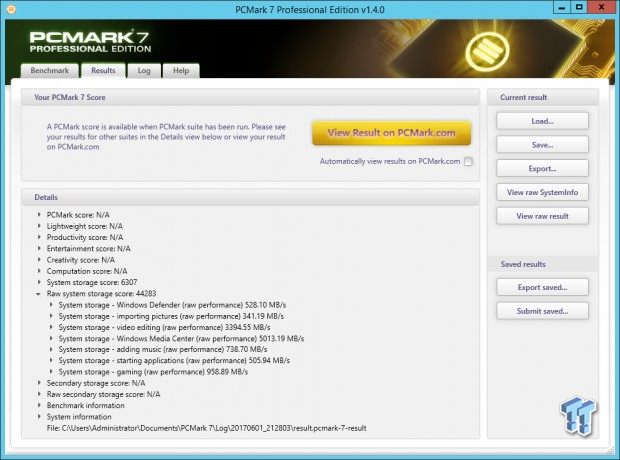
Task: Expand the video editing raw performance row
Action: point(51,327)
